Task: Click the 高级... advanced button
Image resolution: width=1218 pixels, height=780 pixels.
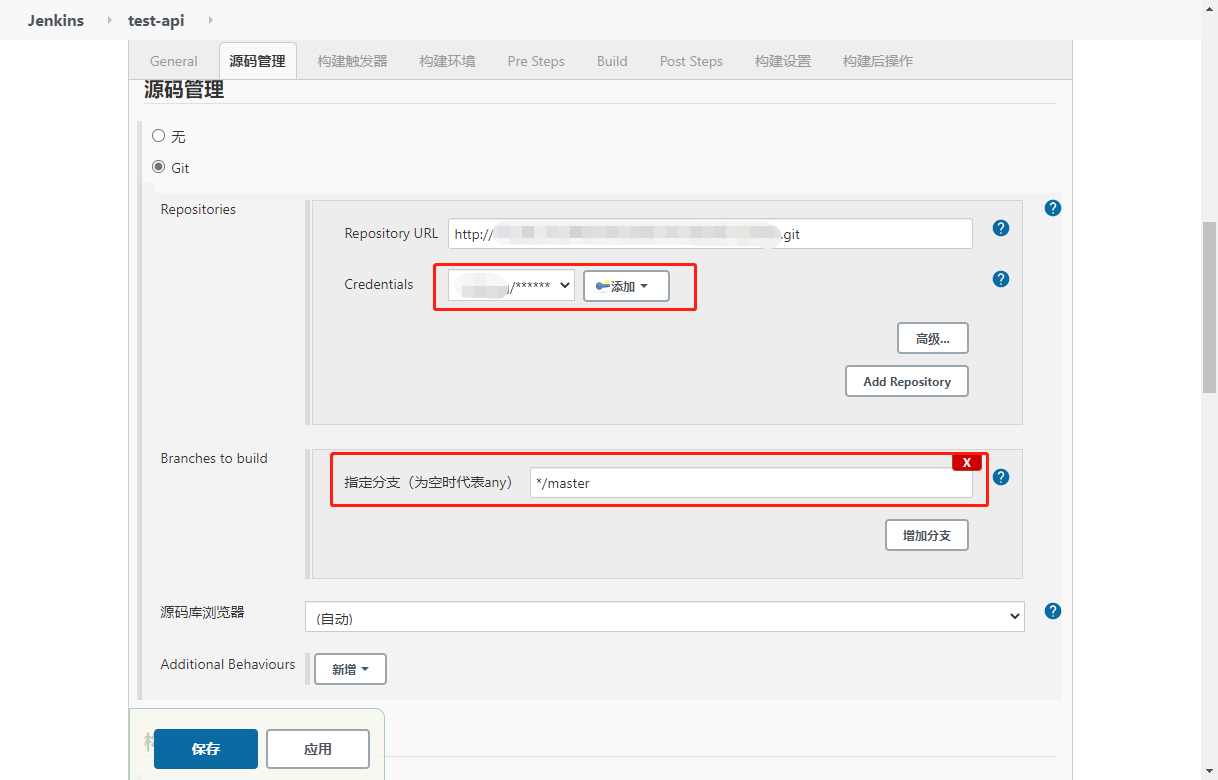Action: [932, 338]
